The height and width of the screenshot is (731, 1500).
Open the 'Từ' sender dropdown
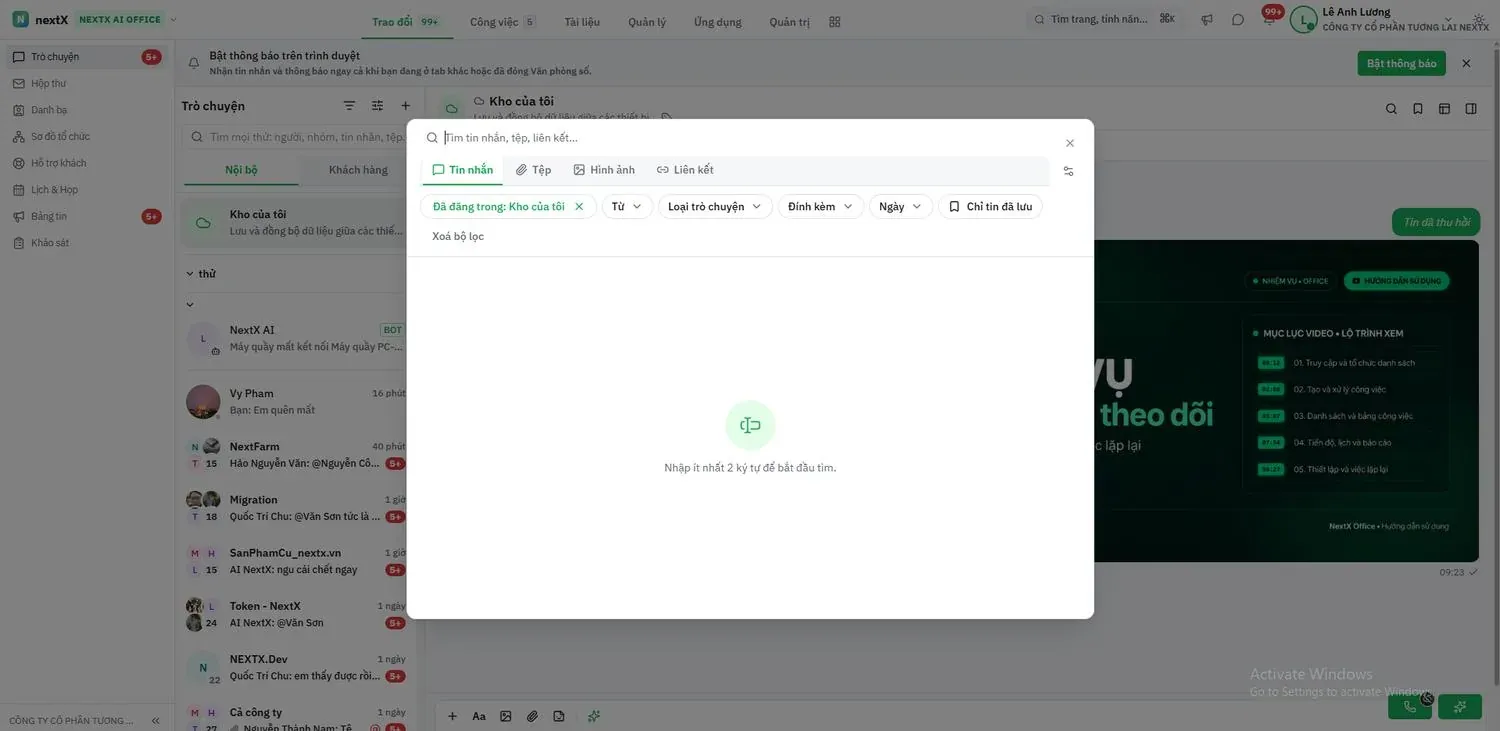click(x=627, y=207)
